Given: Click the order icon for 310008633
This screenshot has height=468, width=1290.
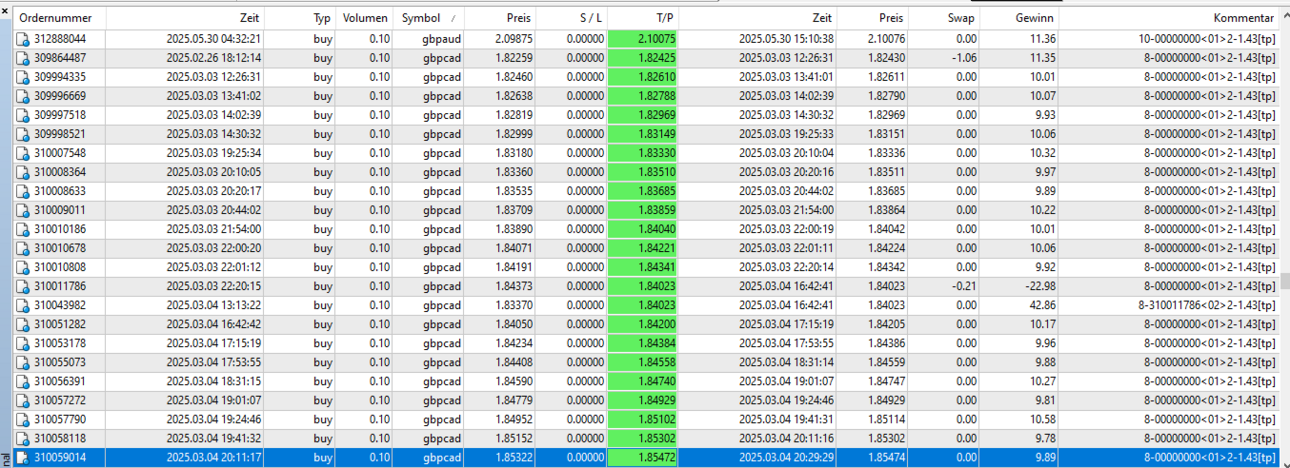Looking at the screenshot, I should [x=24, y=191].
